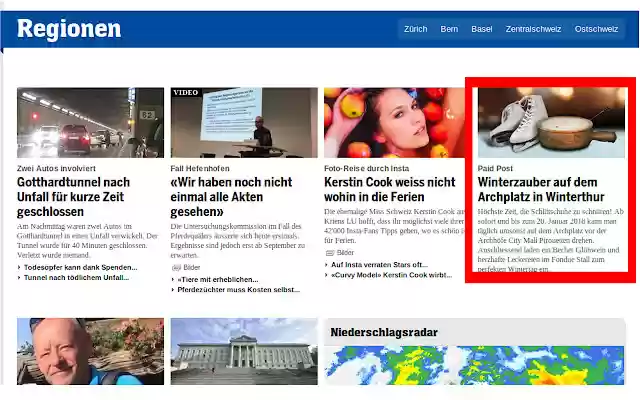
Task: Open the Zürich region tab
Action: [415, 29]
